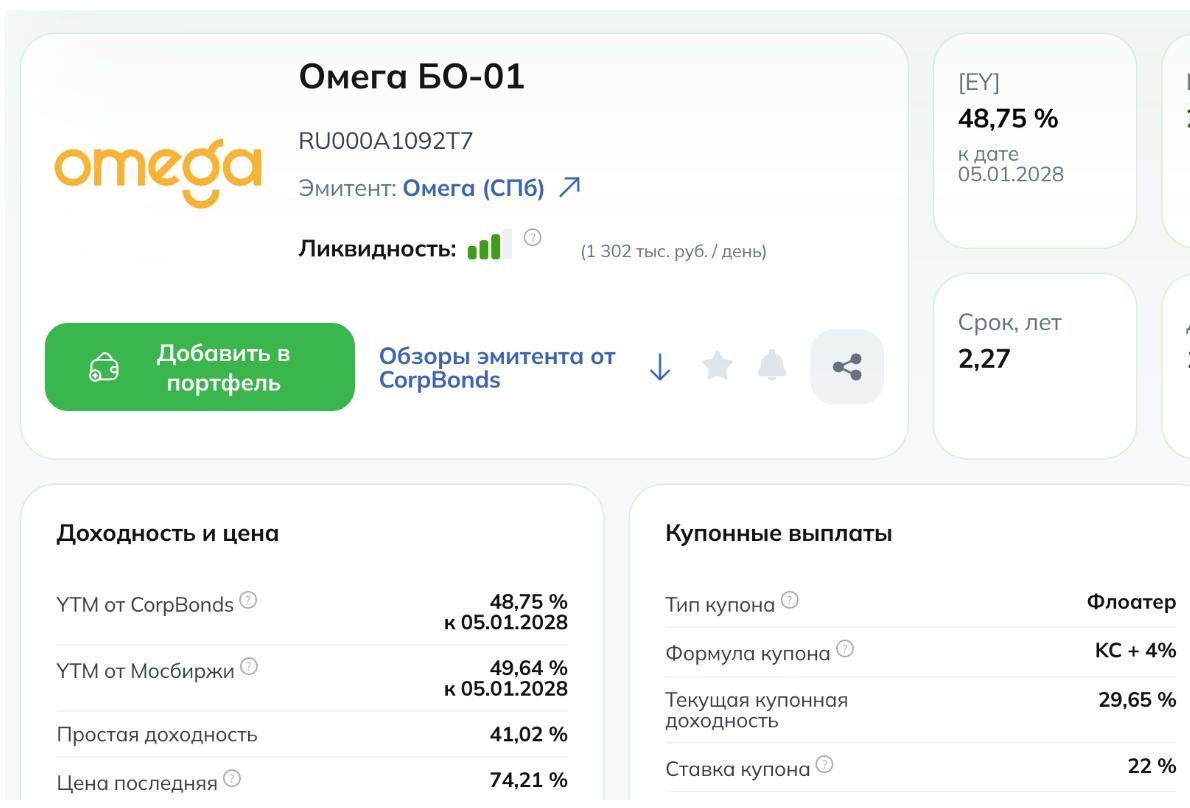The image size is (1190, 808).
Task: Open Обзоры эмитента от CorpBonds link
Action: pos(497,368)
